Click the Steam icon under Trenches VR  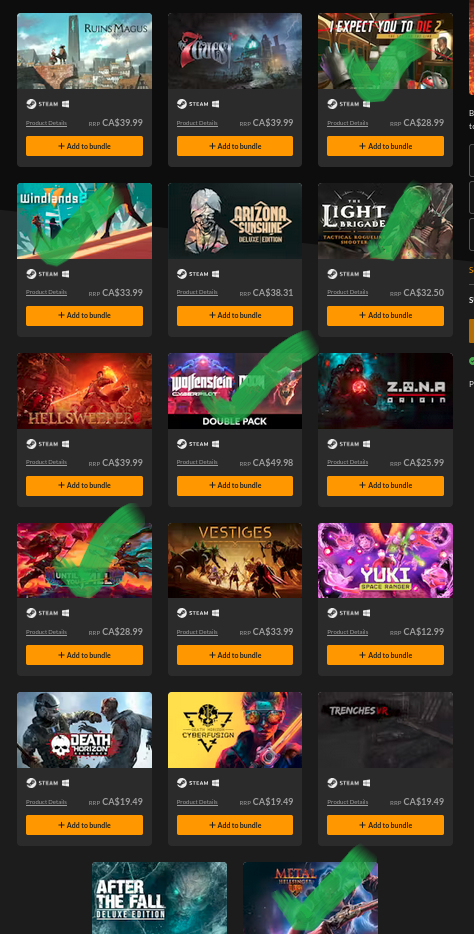(332, 783)
